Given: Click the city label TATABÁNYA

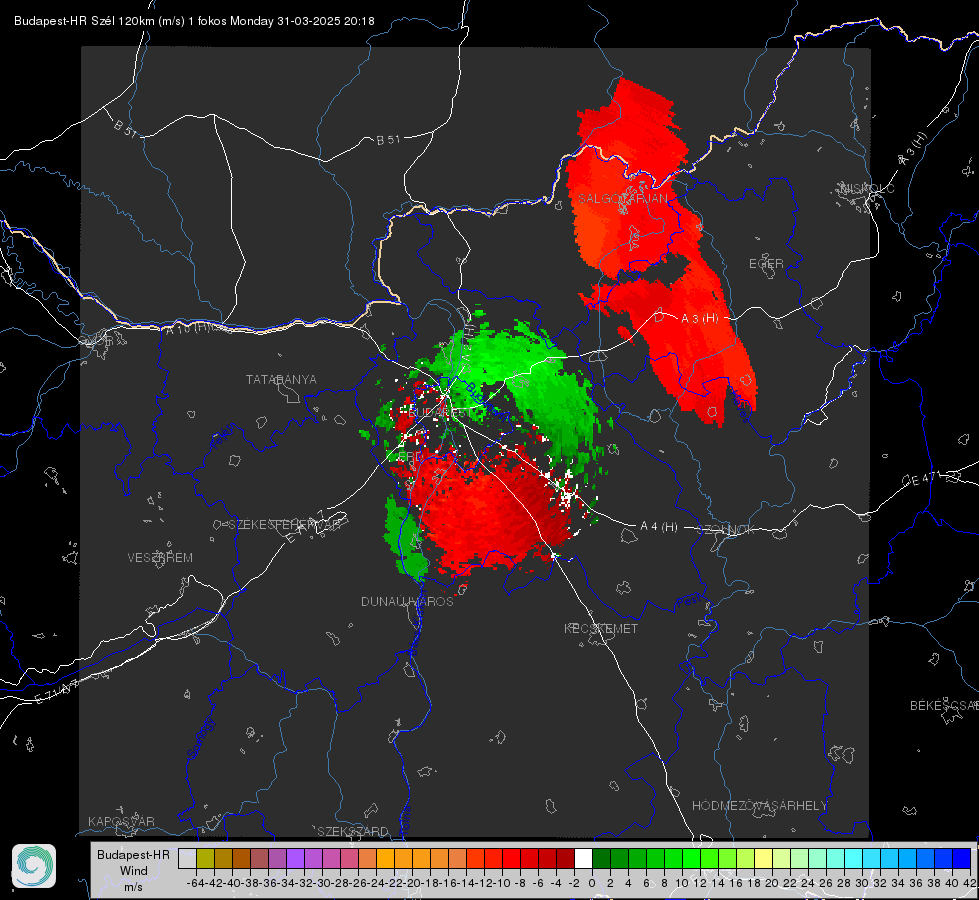Looking at the screenshot, I should [281, 379].
